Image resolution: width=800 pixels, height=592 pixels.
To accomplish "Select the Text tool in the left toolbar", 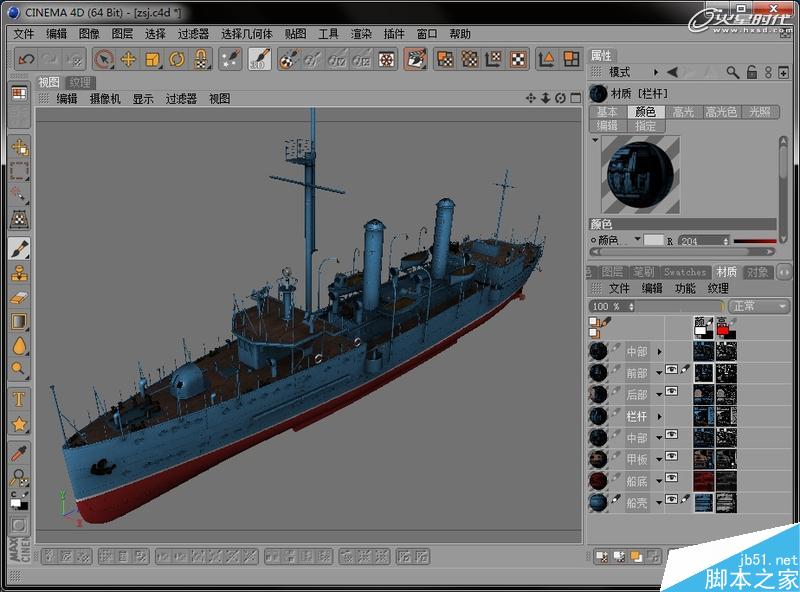I will [x=19, y=398].
